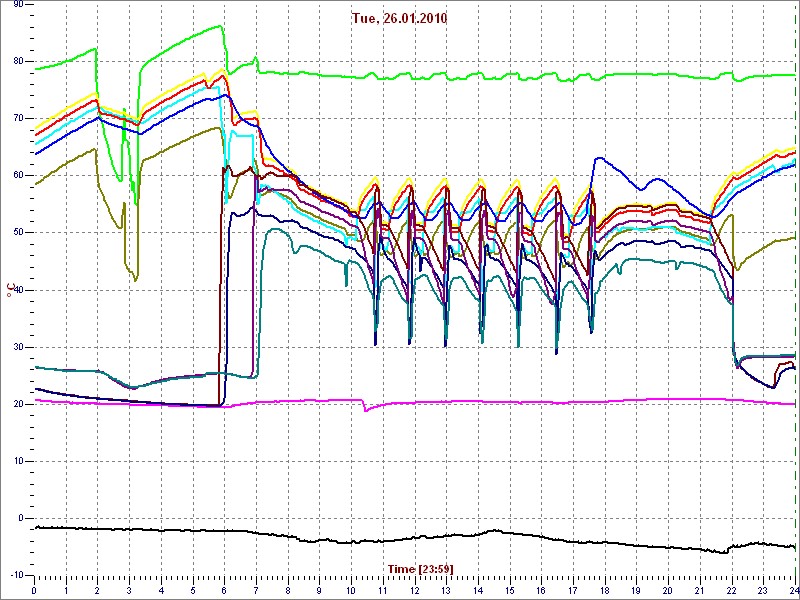Screen dimensions: 800x600
Task: Click hour '6' on the time axis
Action: (224, 589)
